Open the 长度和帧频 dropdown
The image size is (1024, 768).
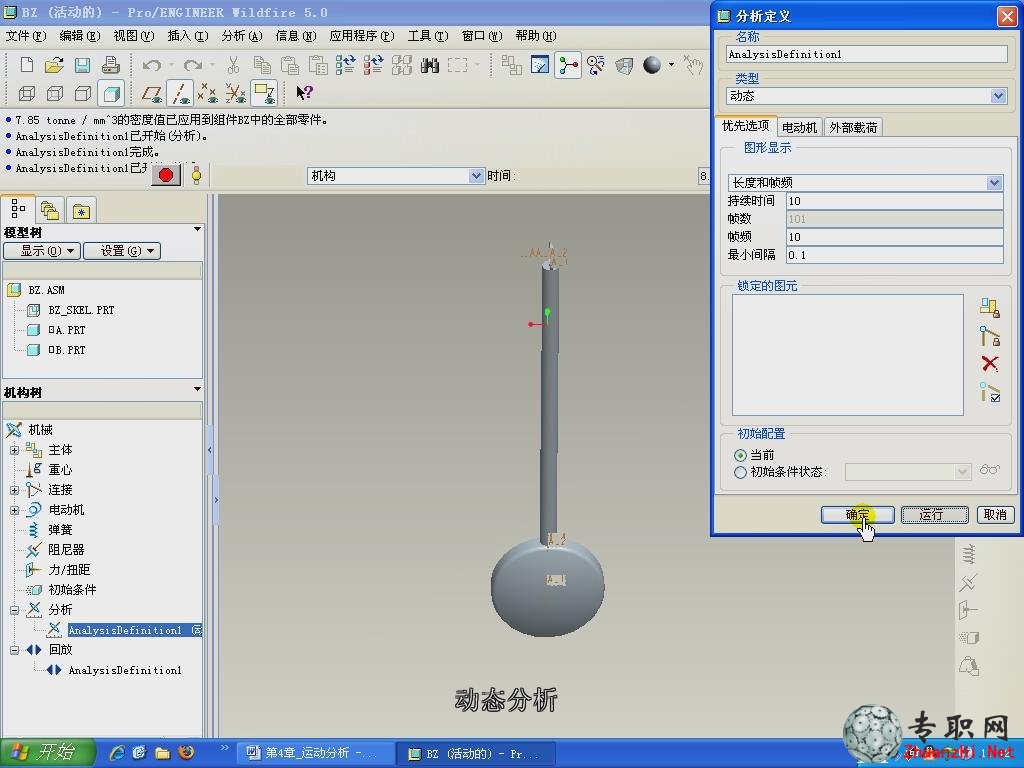865,183
